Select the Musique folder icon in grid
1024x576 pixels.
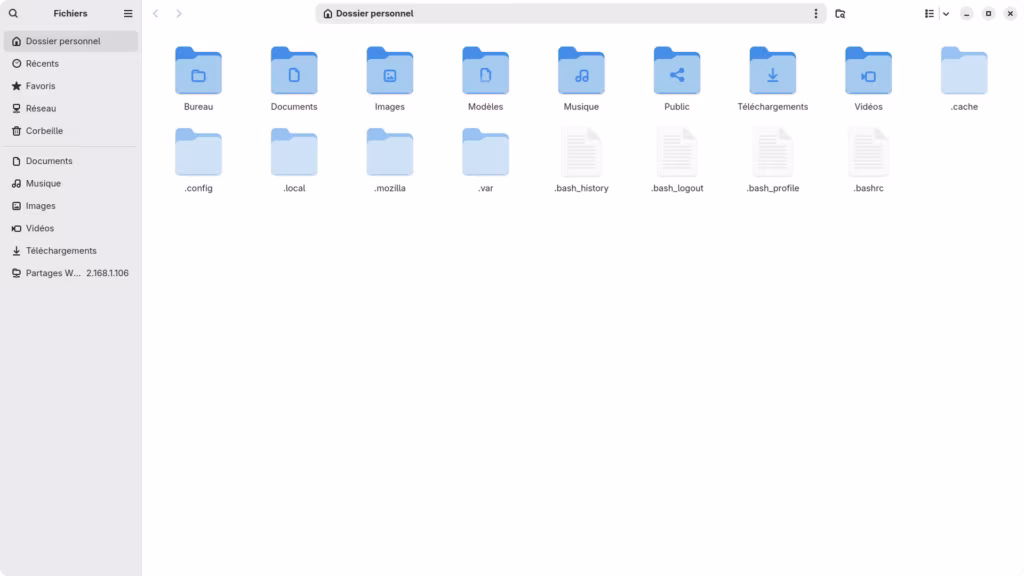581,71
